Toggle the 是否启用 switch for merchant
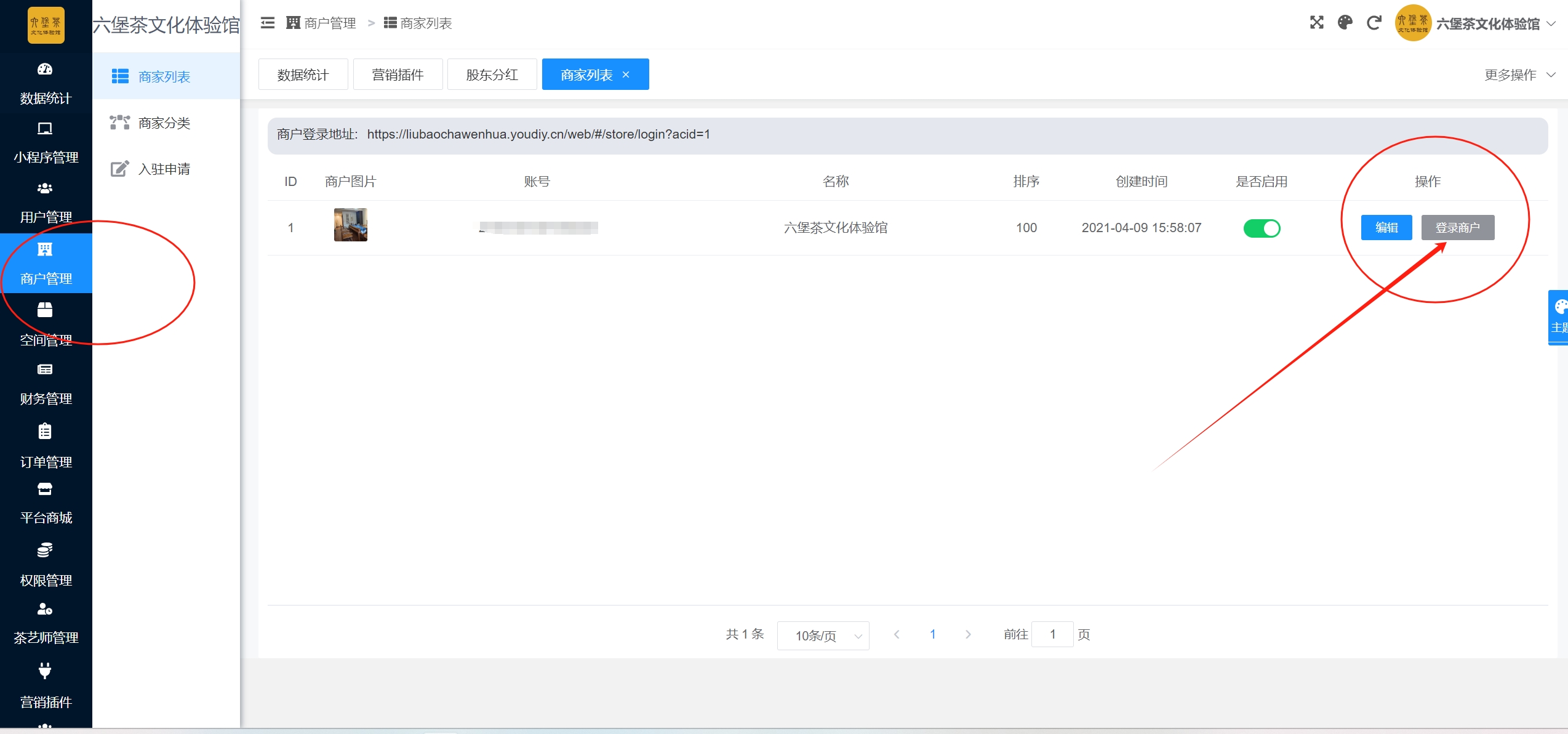The height and width of the screenshot is (734, 1568). 1262,228
